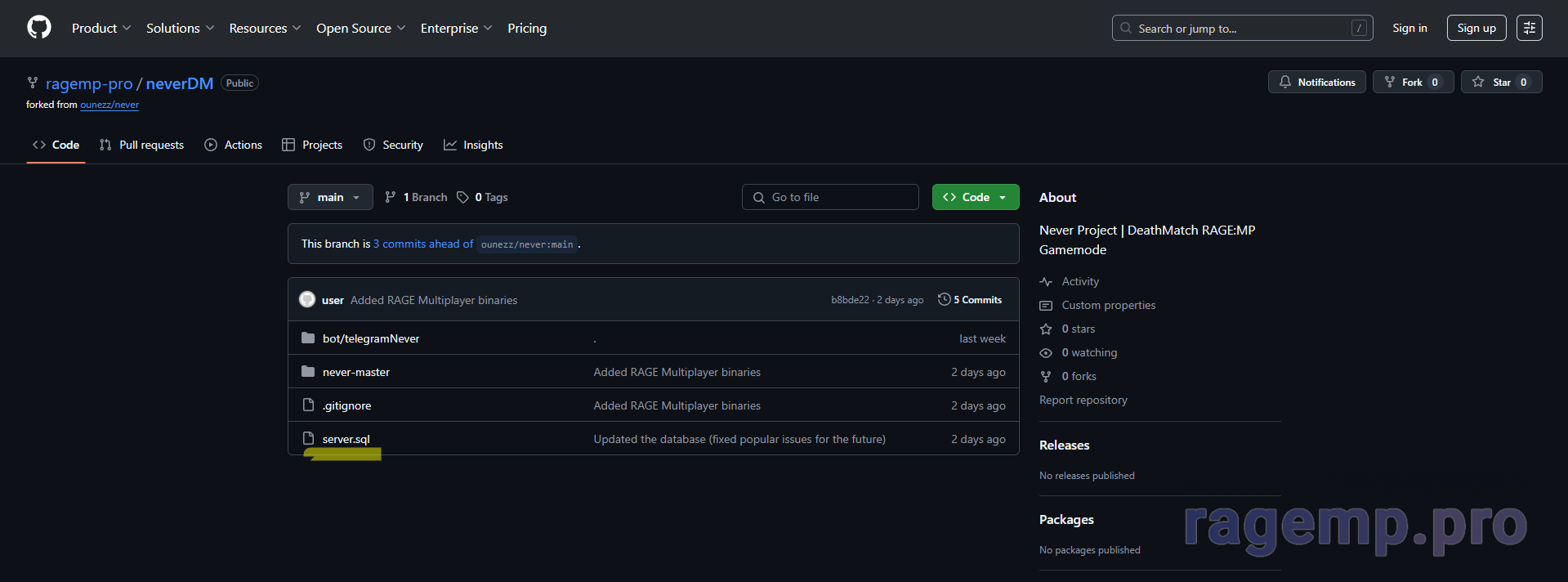View 3 commits ahead link
Viewport: 1568px width, 582px height.
(423, 244)
